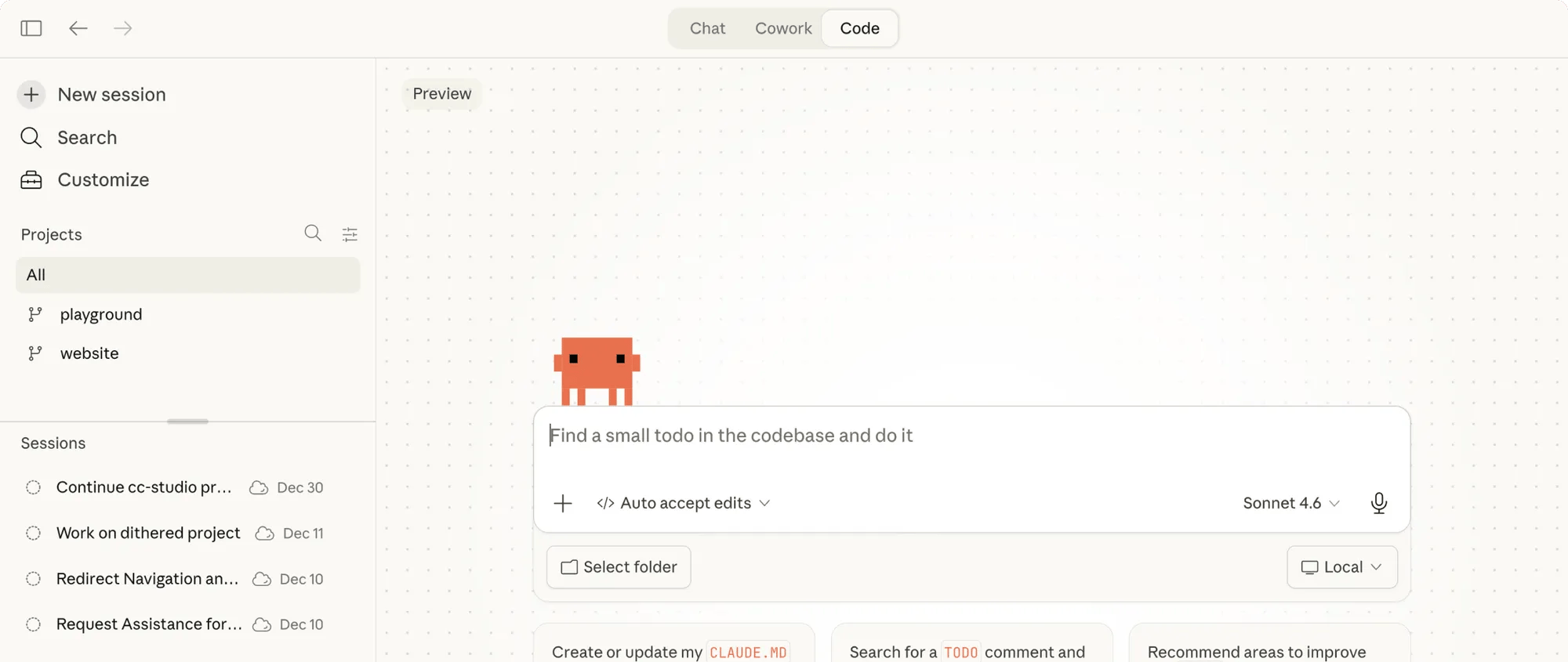Click the cloud icon for dithered project session
The height and width of the screenshot is (662, 1568).
(x=265, y=534)
